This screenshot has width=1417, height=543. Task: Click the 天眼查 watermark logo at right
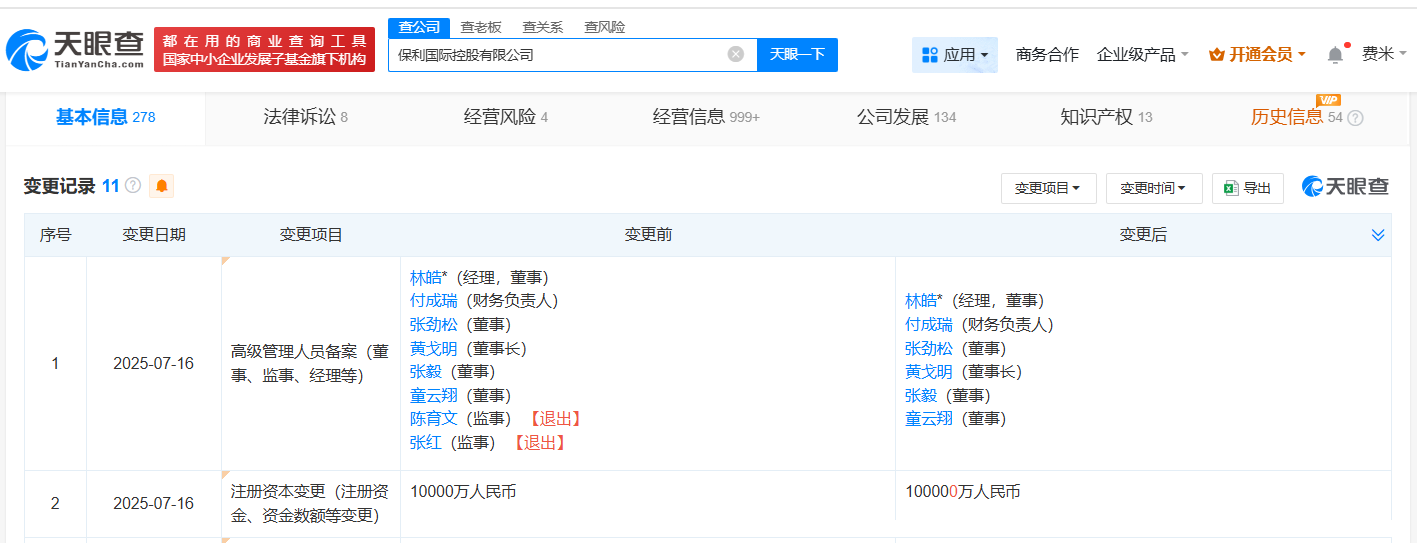pos(1345,187)
